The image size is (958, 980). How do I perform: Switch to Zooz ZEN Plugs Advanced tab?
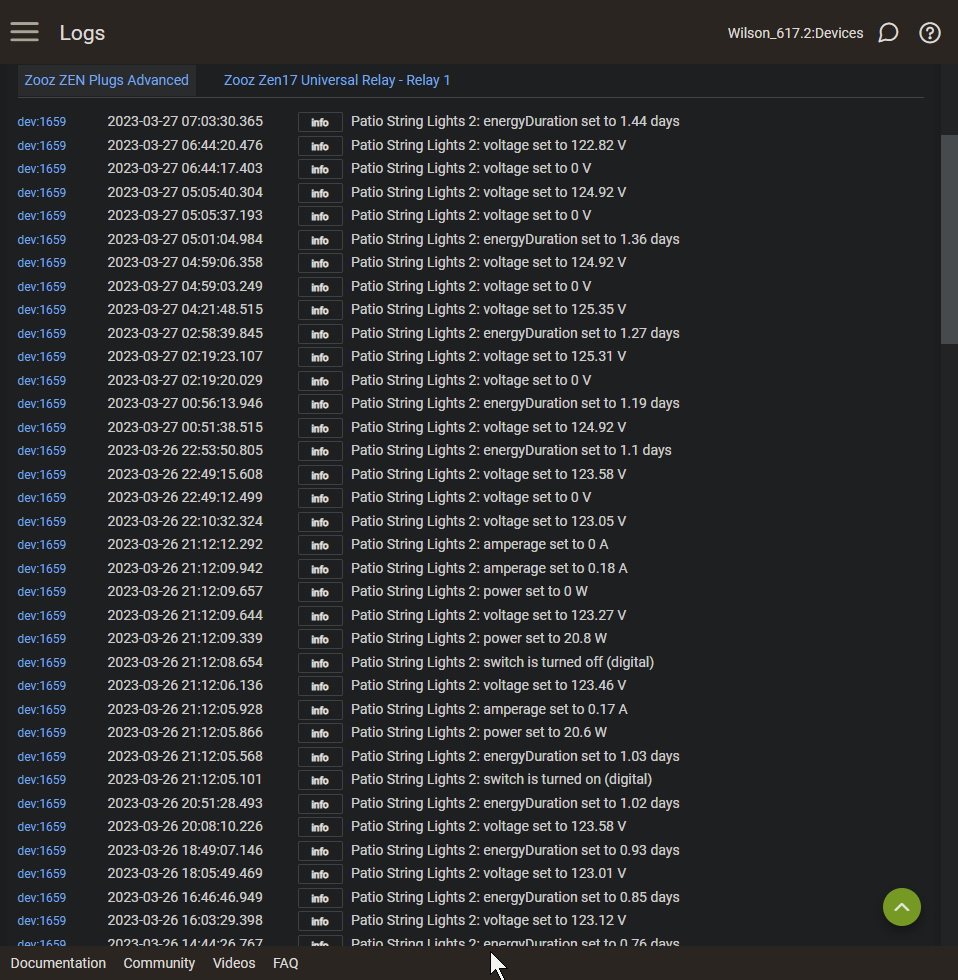[106, 80]
